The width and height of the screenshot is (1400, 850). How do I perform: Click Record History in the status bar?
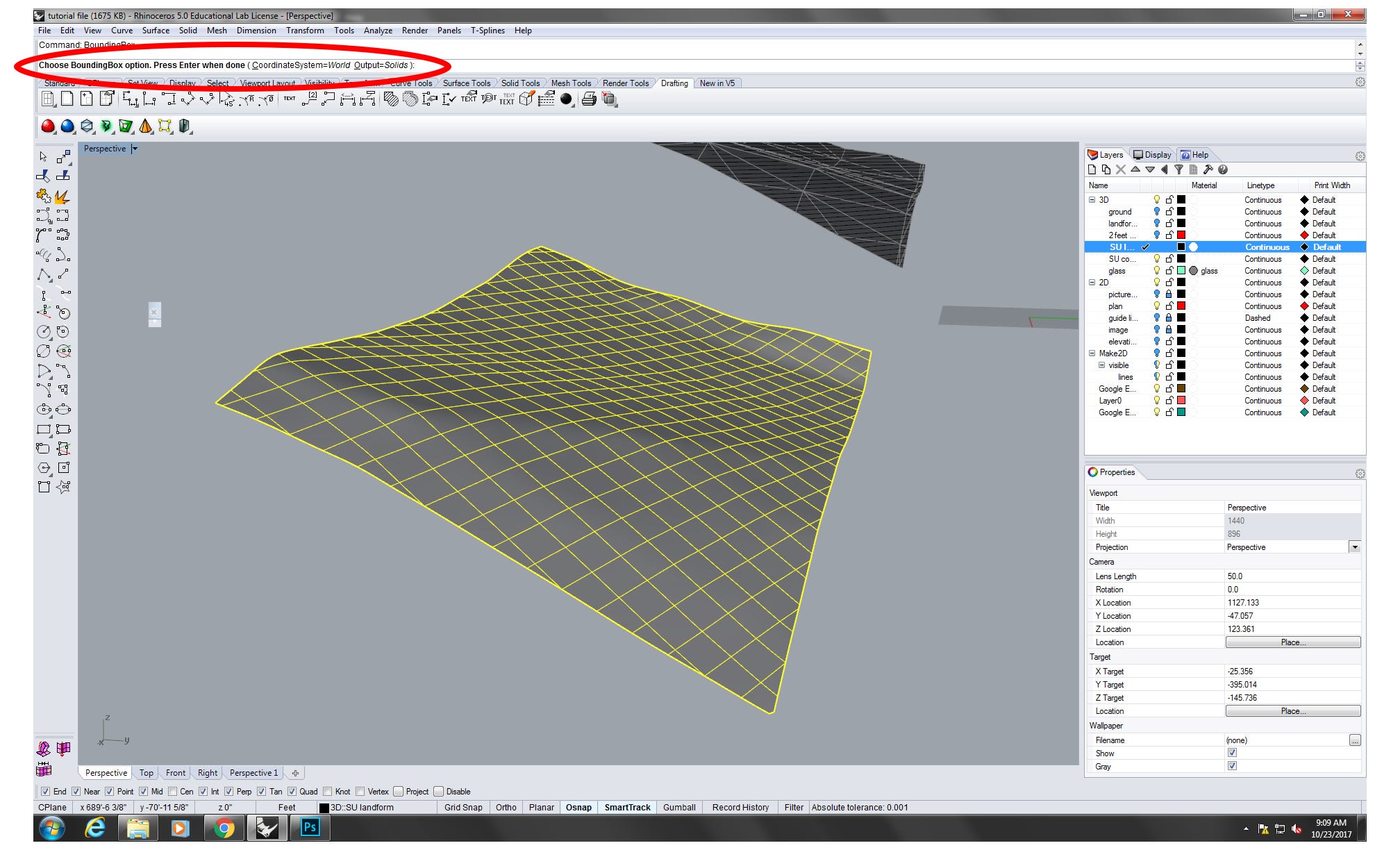coord(740,808)
